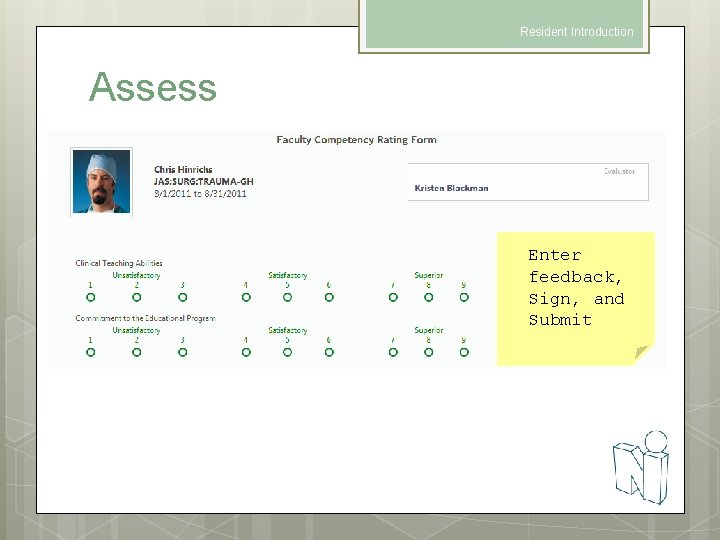Pick rating 9 for Clinical Teaching Abilities
This screenshot has width=720, height=540.
(464, 298)
